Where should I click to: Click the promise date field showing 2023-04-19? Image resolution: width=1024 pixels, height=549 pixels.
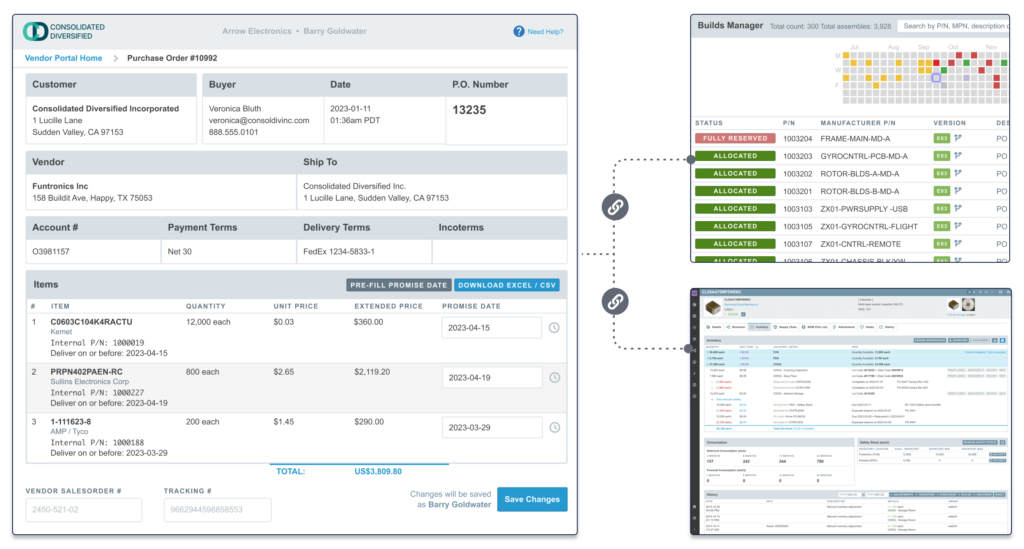pyautogui.click(x=492, y=377)
